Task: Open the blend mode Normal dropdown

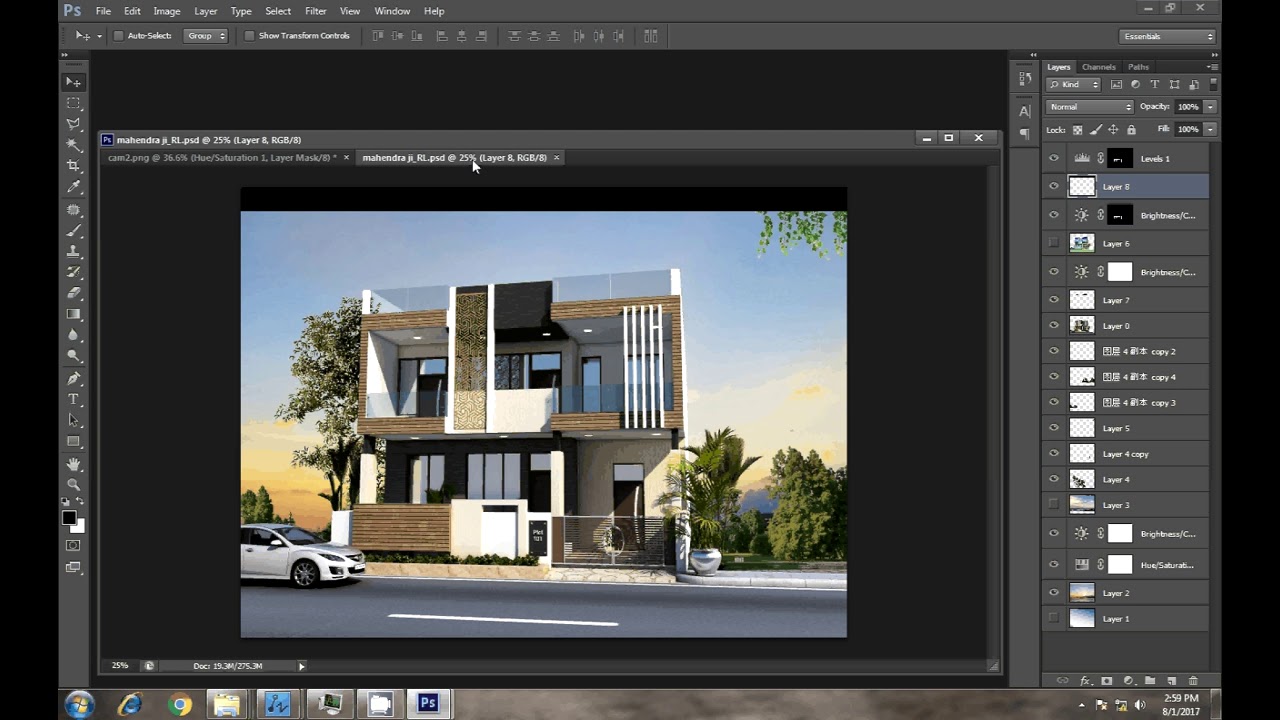Action: (x=1088, y=106)
